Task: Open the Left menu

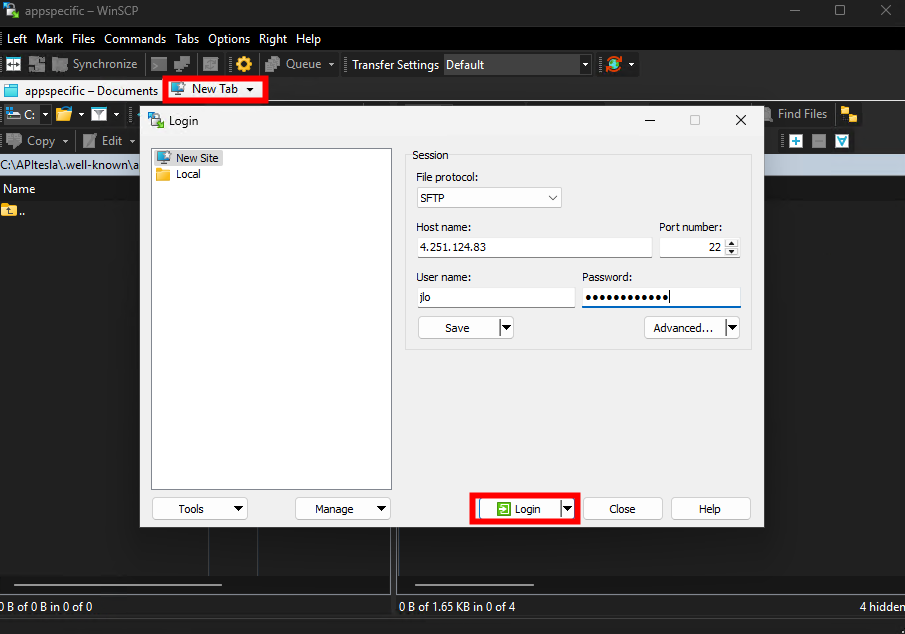Action: coord(17,39)
